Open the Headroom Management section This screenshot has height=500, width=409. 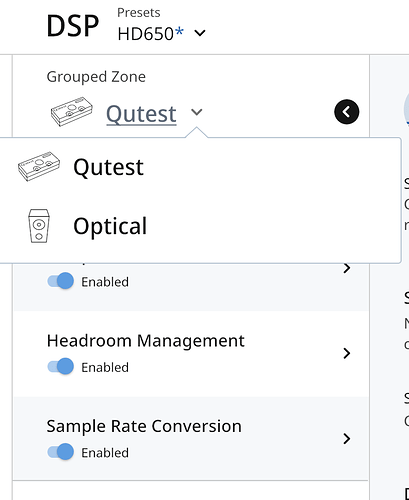pos(191,353)
